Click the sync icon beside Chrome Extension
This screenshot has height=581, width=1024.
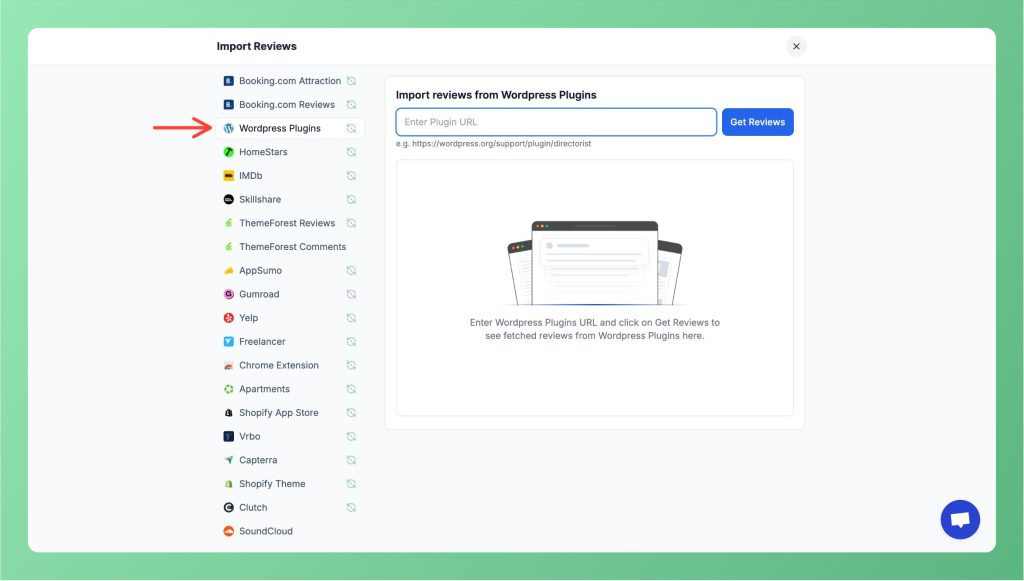(x=351, y=366)
